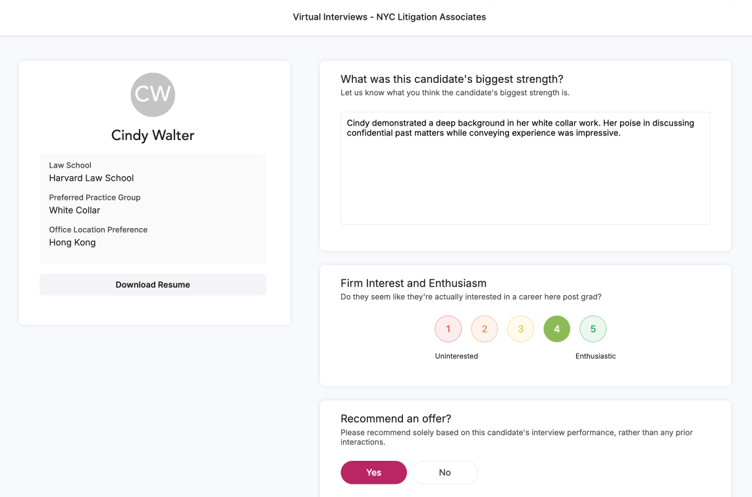752x497 pixels.
Task: Rate enthusiasm as 1 Uninterested
Action: click(x=448, y=329)
